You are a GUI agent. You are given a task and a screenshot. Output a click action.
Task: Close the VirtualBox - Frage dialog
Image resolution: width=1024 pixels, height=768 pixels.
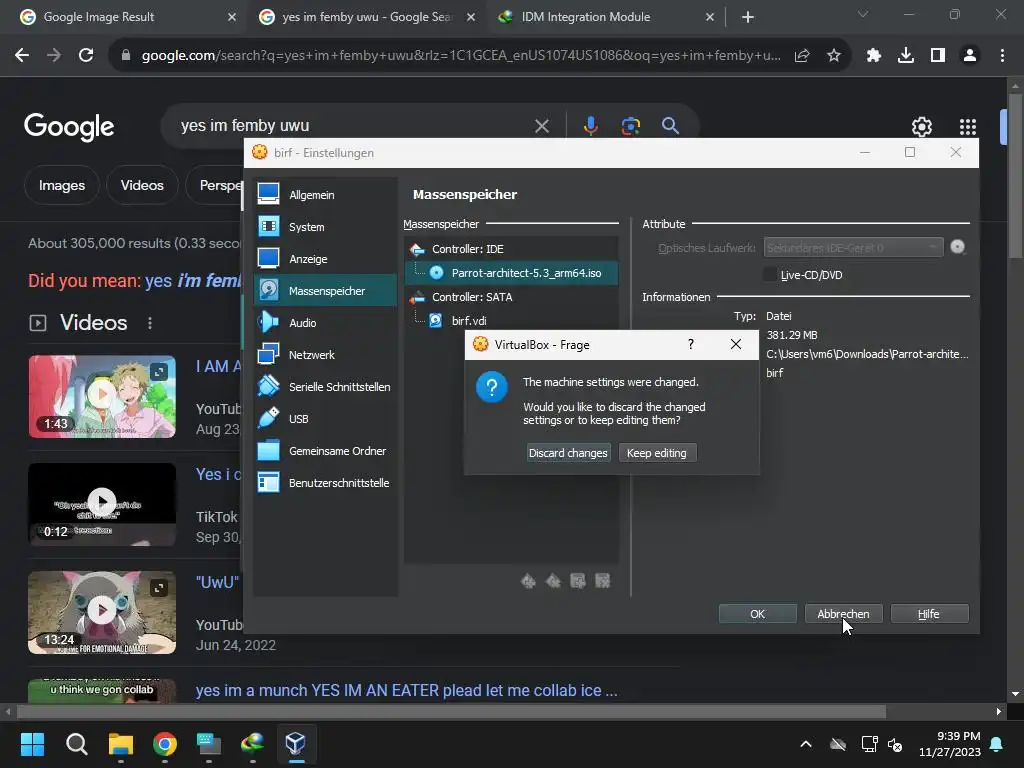tap(736, 344)
